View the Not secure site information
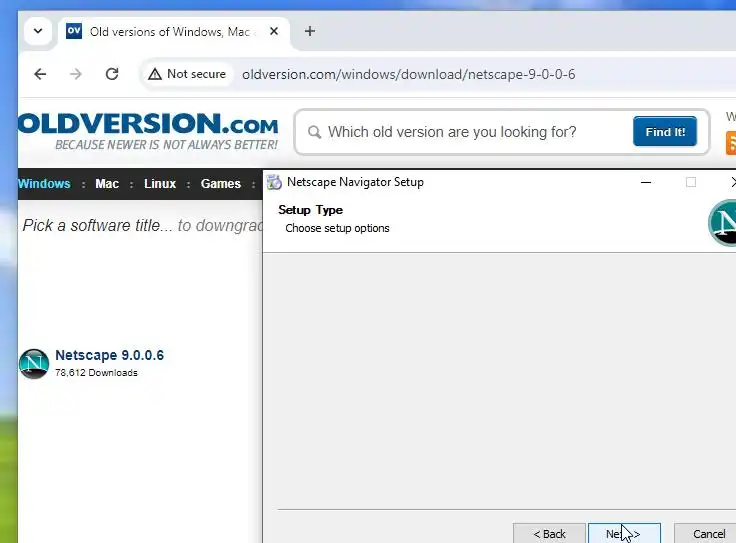736x543 pixels. [x=187, y=74]
